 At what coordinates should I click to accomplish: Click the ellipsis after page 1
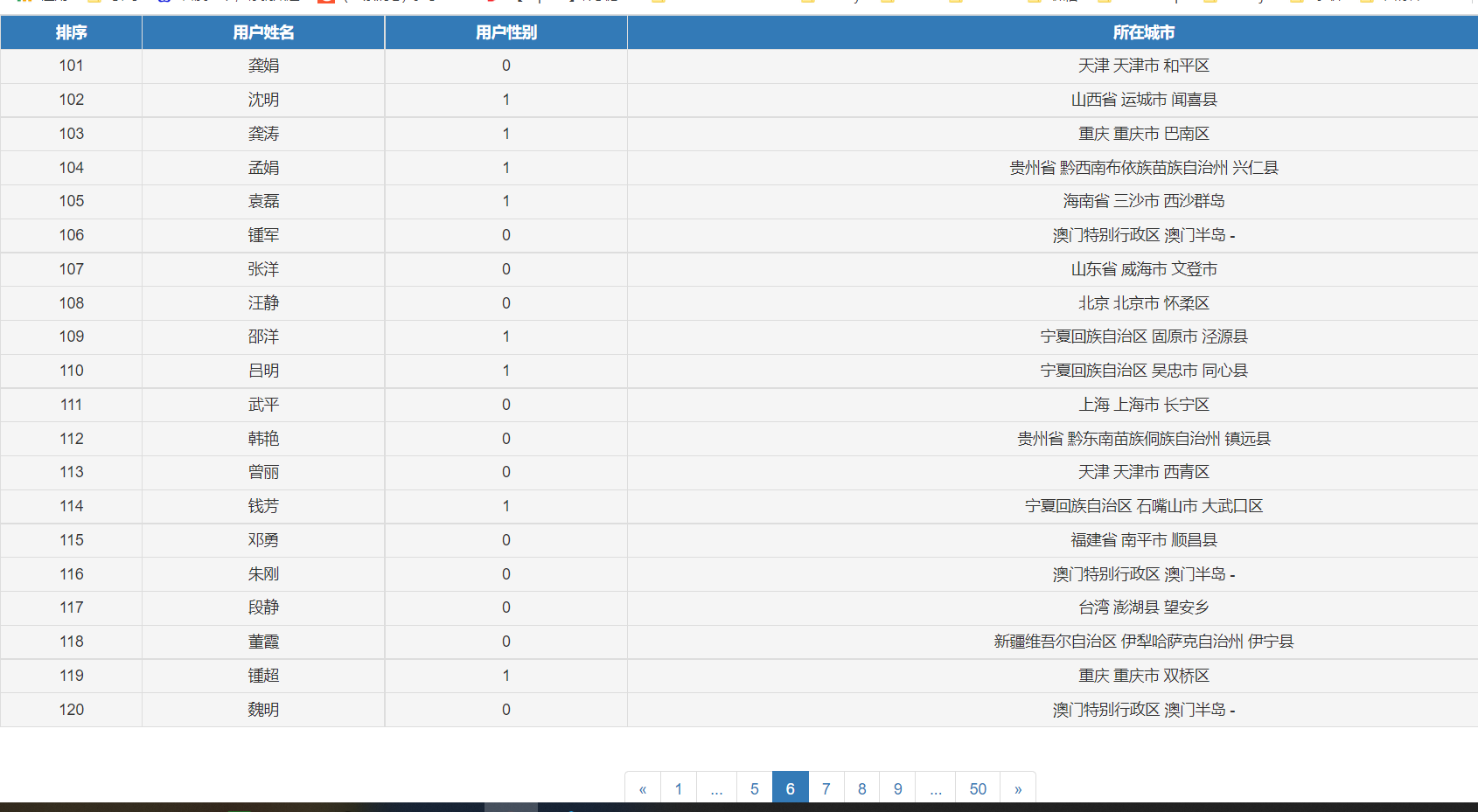(x=717, y=788)
